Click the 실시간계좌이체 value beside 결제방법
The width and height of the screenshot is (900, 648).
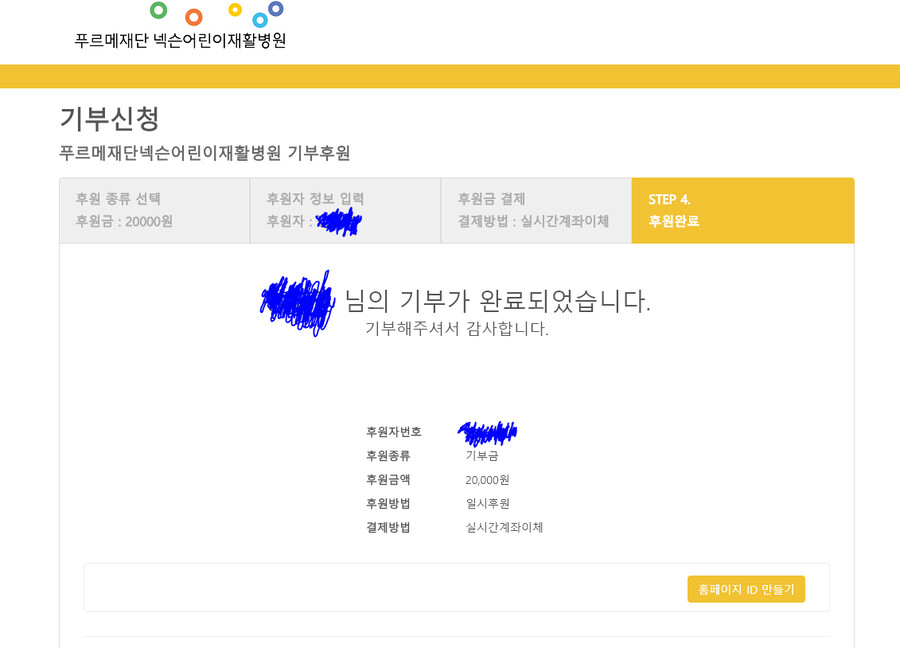[x=504, y=527]
